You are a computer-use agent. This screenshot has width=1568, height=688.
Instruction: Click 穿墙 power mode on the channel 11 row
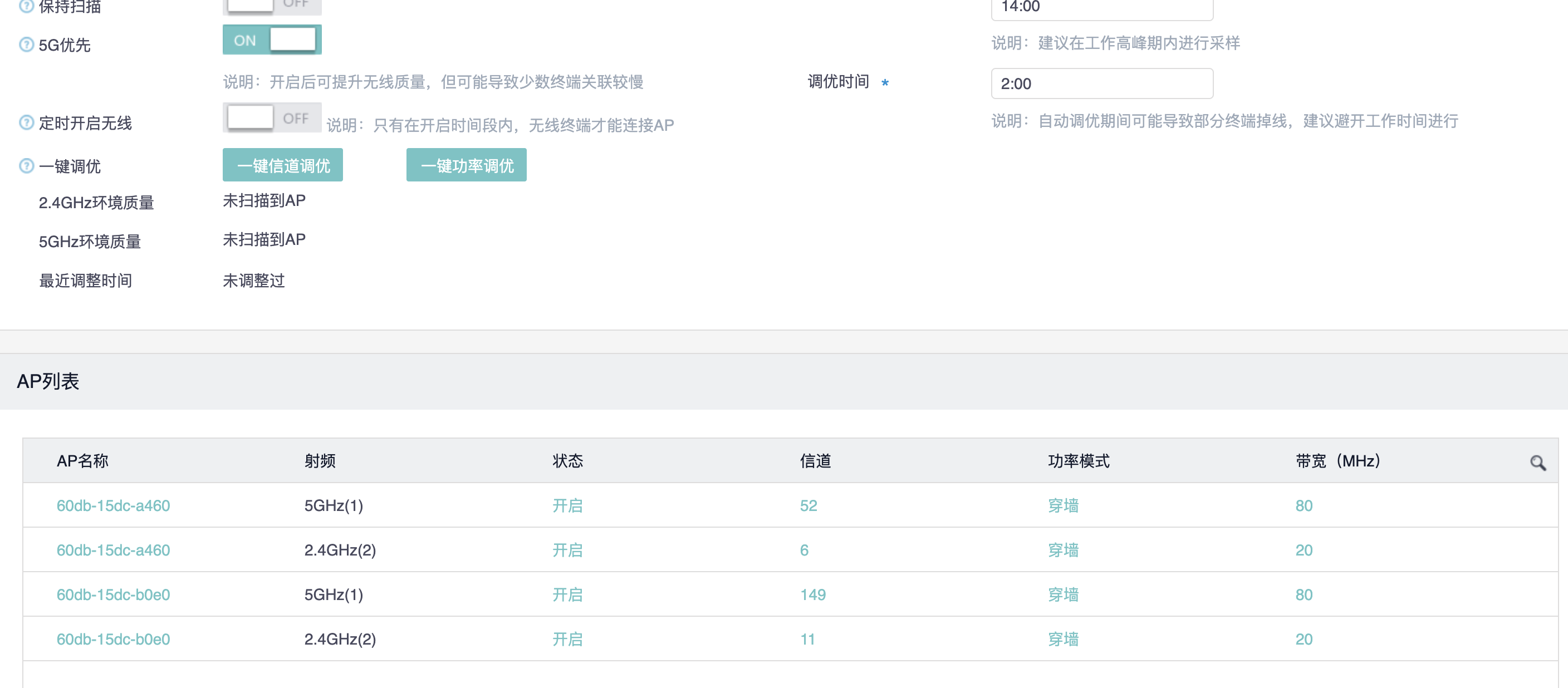[x=1063, y=638]
